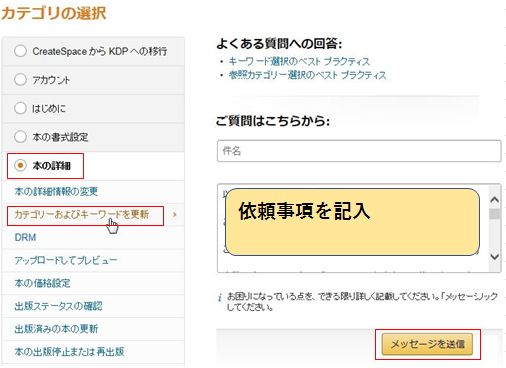Screen dimensions: 506x368
Task: Open 参照カテゴリー選択のベスト プラクティス link
Action: coord(307,75)
